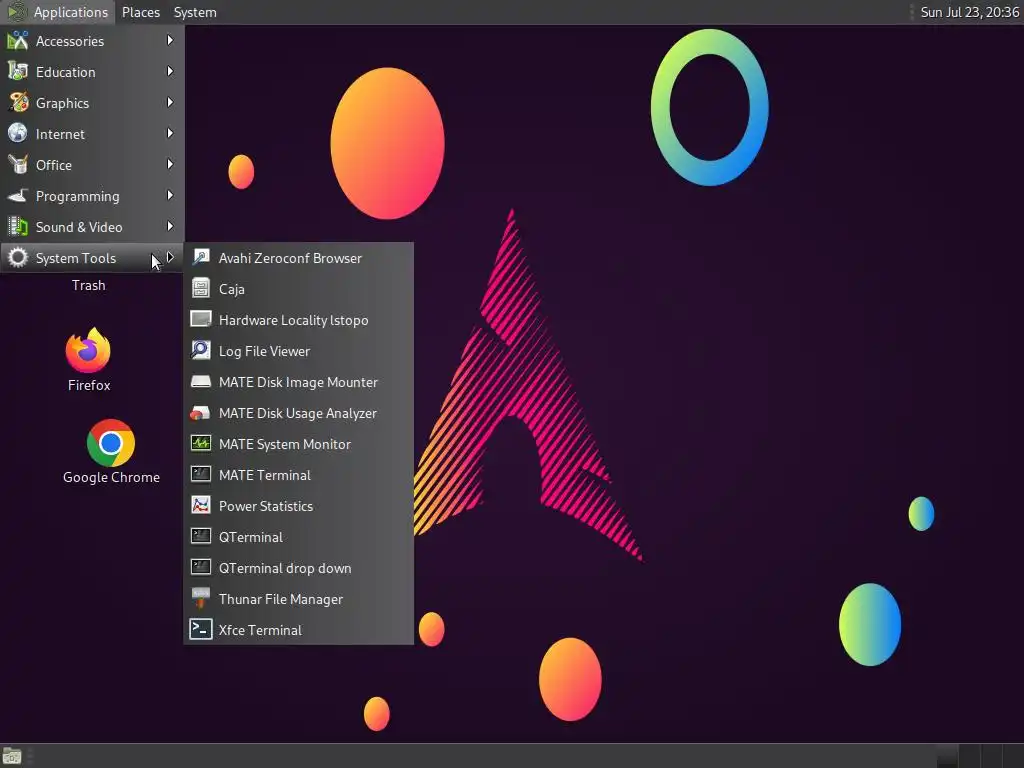Click the MATE Disk Image Mounter icon
The height and width of the screenshot is (768, 1024).
point(200,381)
